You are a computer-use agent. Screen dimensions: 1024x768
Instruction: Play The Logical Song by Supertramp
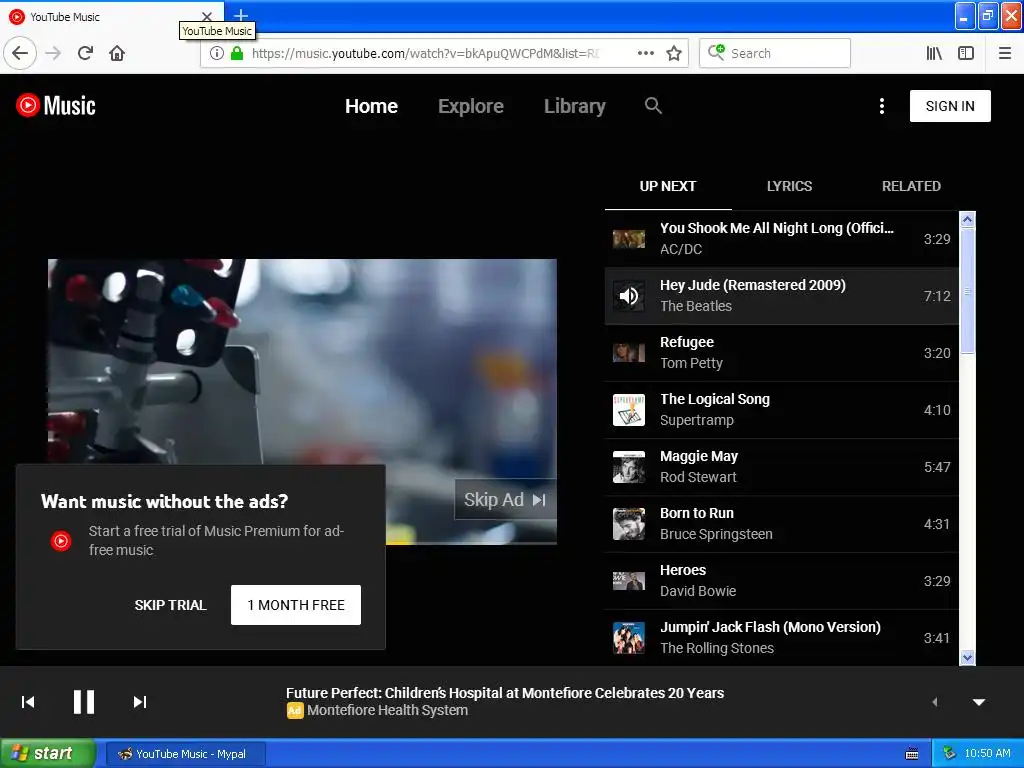pos(782,409)
